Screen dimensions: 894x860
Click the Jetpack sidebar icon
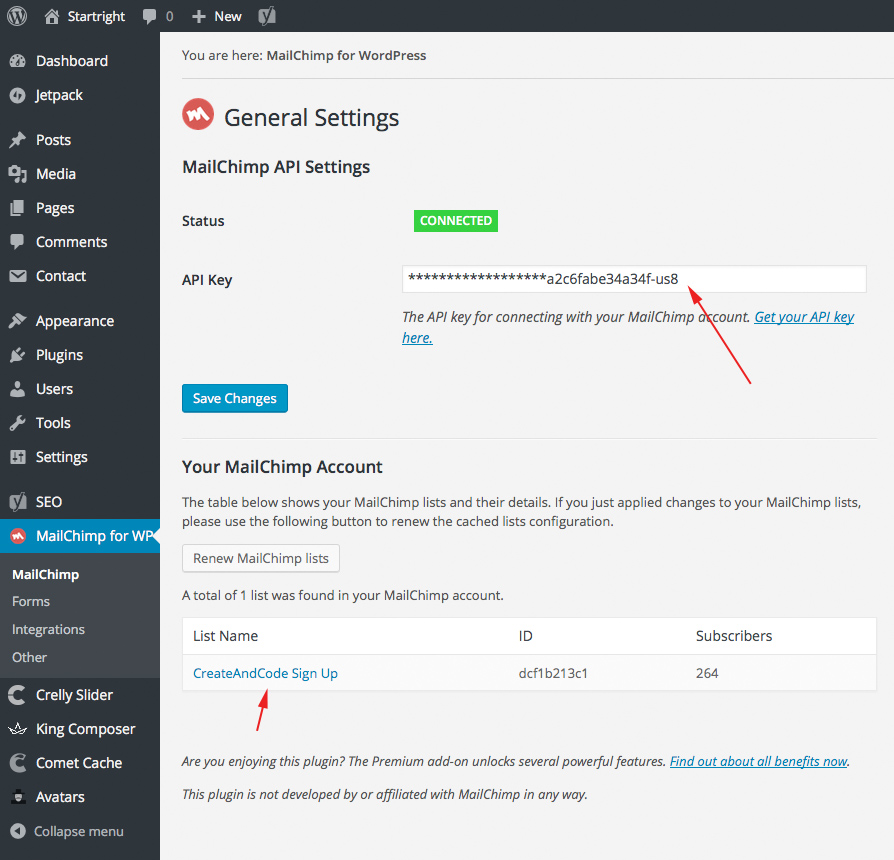click(18, 95)
